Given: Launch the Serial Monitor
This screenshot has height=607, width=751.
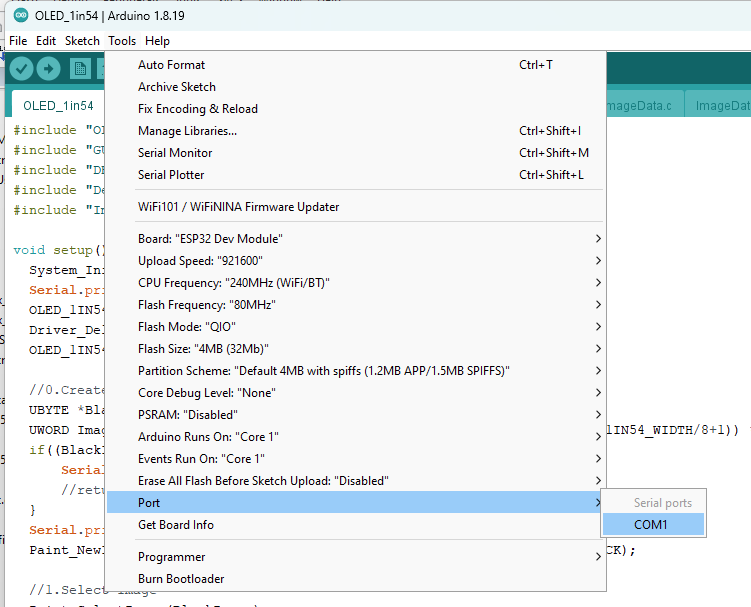Looking at the screenshot, I should click(x=356, y=153).
